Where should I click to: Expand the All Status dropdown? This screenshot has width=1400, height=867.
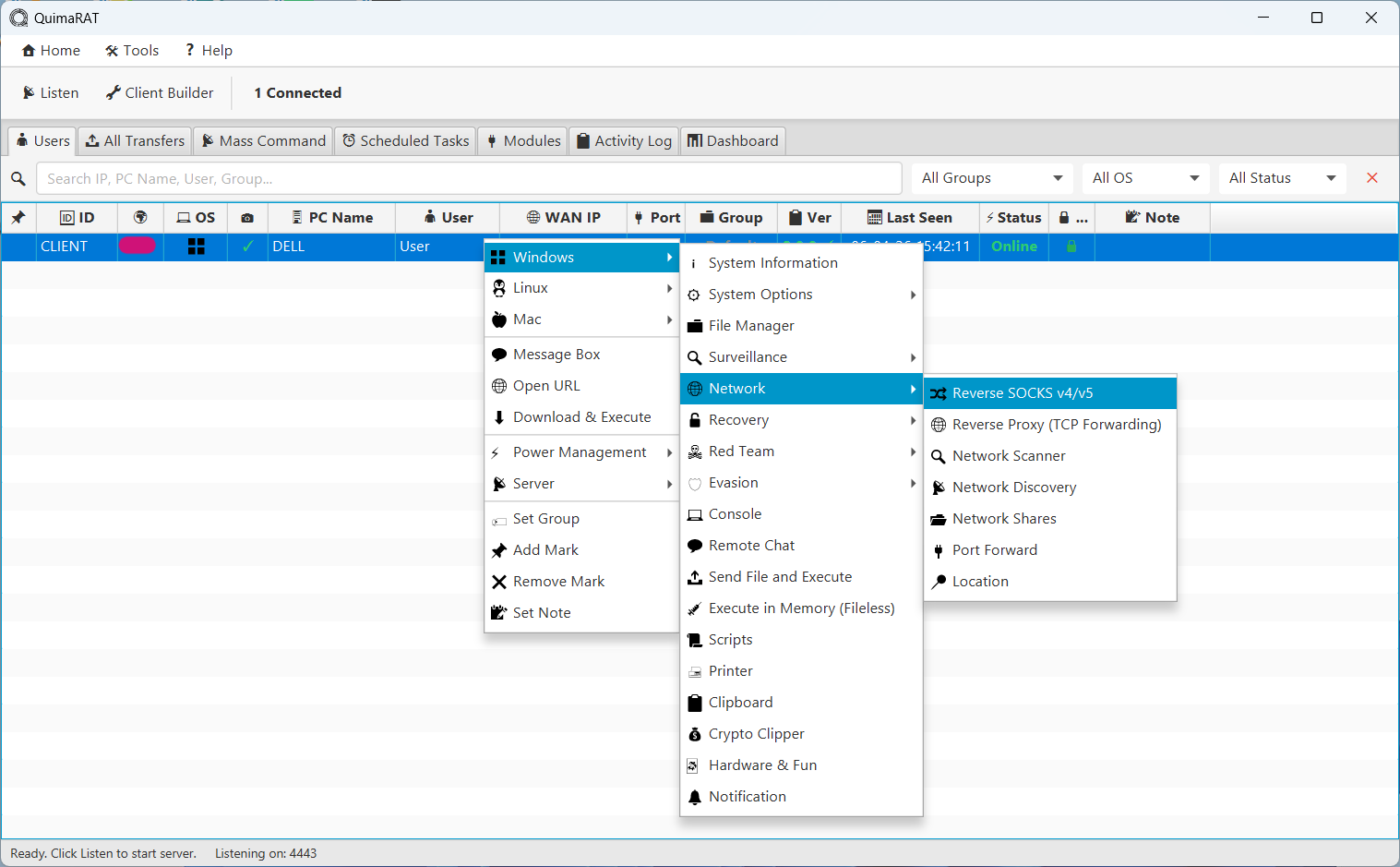pyautogui.click(x=1282, y=178)
